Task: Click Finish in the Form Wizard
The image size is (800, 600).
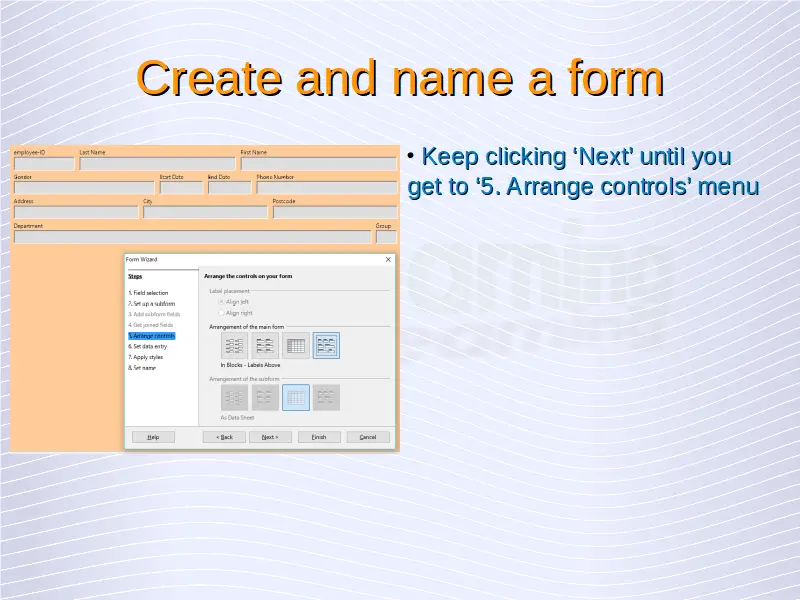Action: (x=319, y=437)
